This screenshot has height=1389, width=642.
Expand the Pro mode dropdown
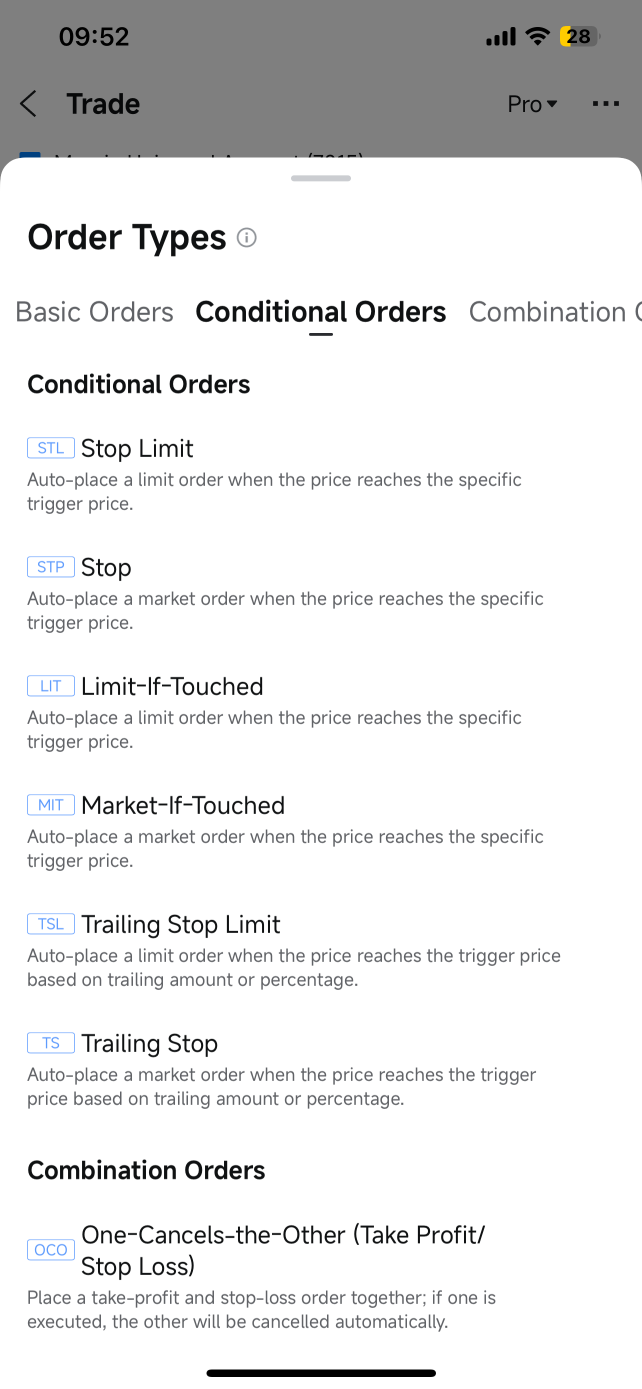[x=533, y=104]
